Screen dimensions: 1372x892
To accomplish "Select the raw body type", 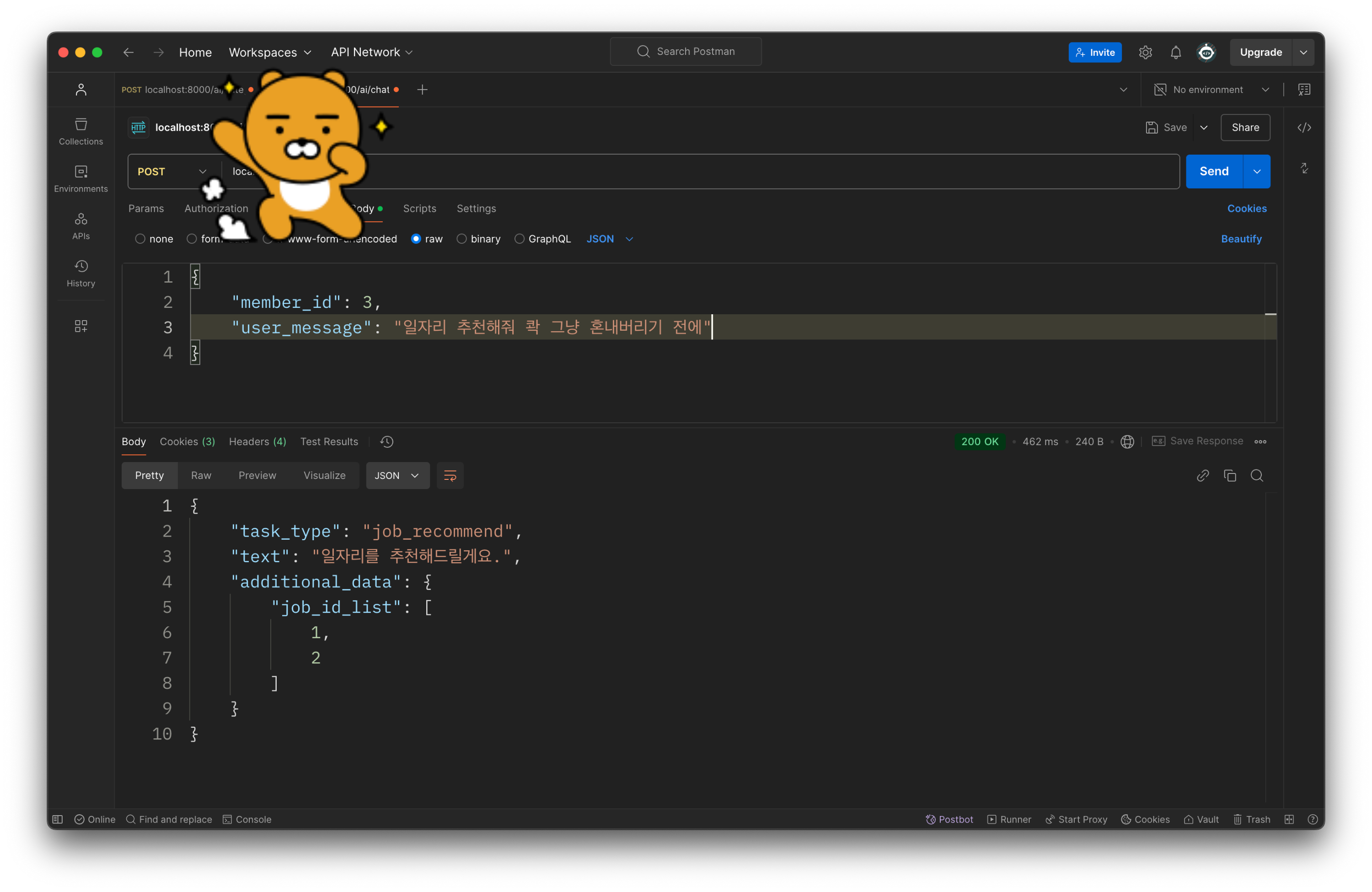I will [427, 239].
